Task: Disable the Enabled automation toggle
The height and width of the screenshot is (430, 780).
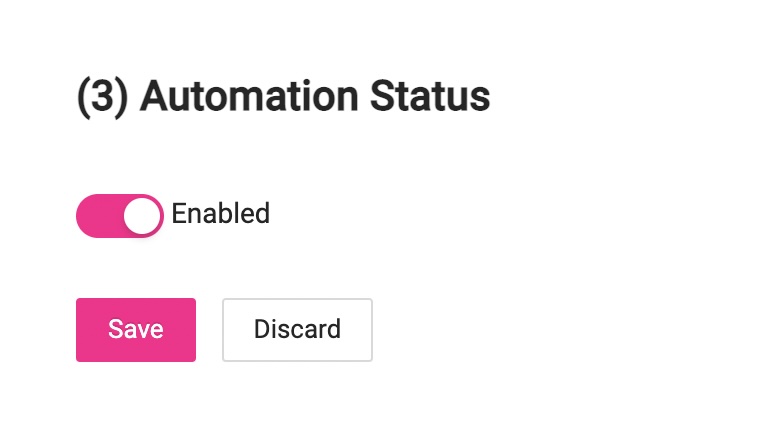Action: tap(119, 215)
